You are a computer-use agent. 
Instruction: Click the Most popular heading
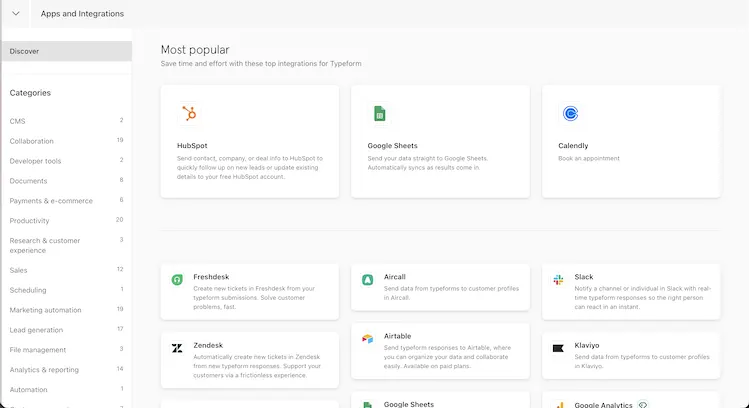[195, 50]
